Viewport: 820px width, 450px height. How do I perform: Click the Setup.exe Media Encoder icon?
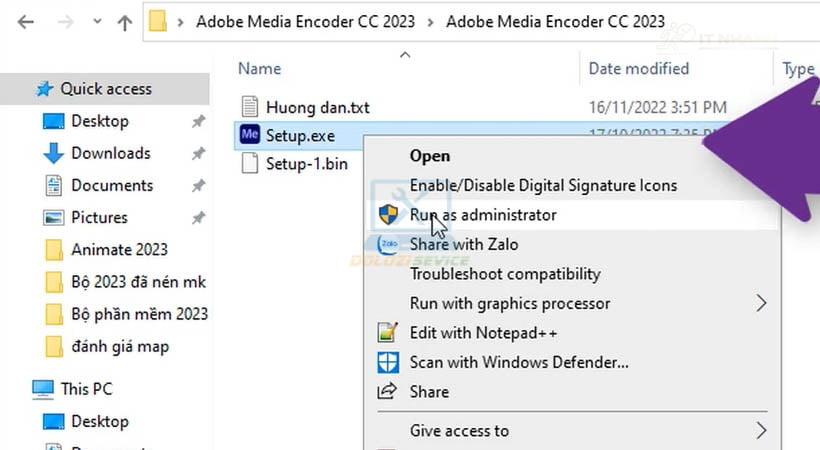(x=250, y=135)
